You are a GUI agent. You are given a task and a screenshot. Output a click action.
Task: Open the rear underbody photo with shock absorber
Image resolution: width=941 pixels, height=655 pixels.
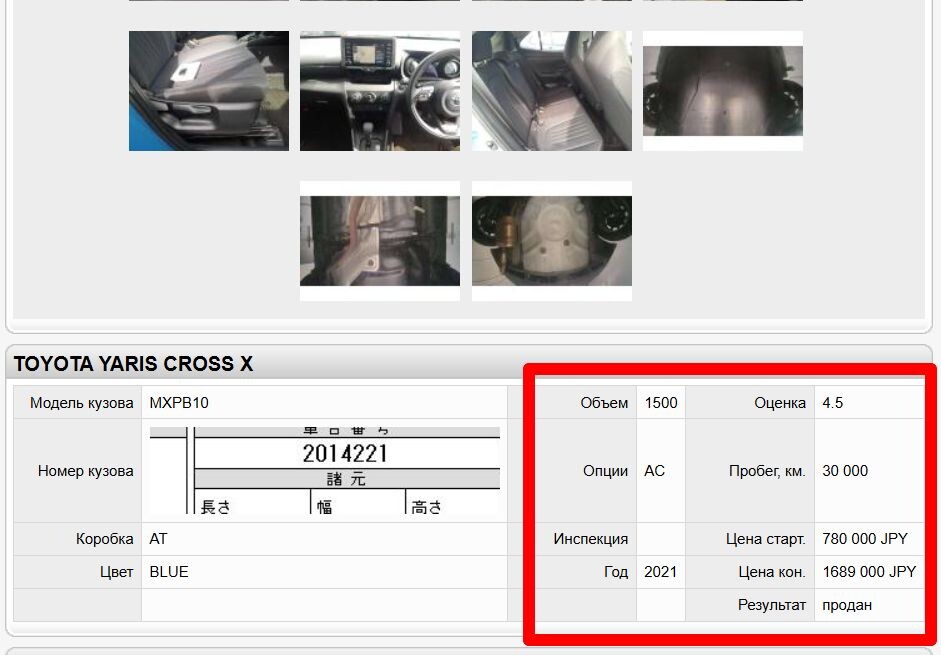click(552, 241)
